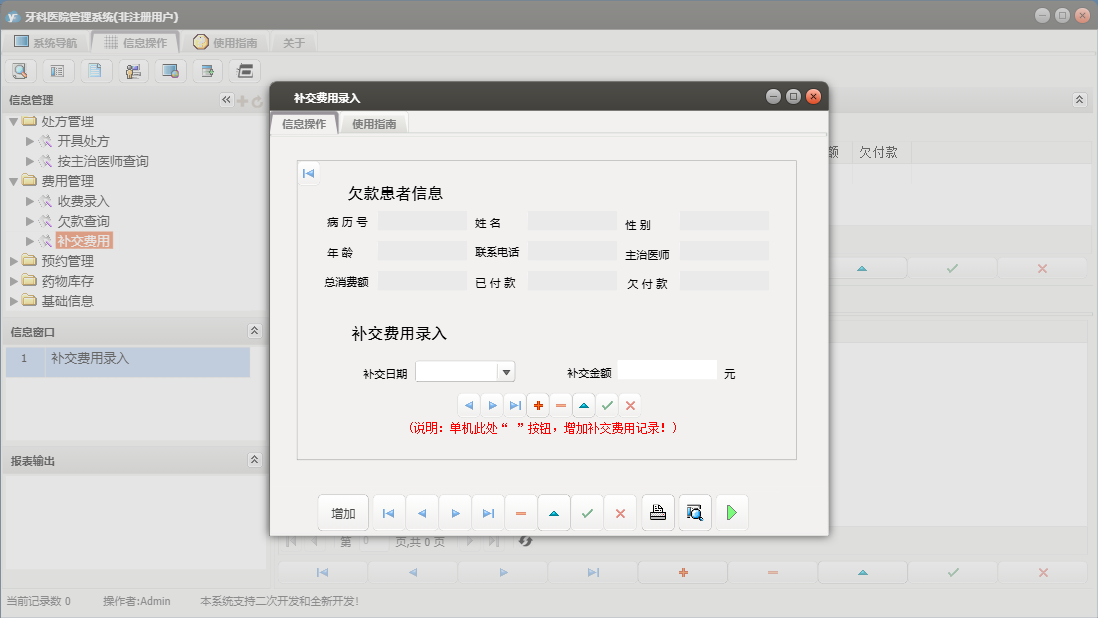Collapse the 信息管理 panel with double-chevron

[226, 99]
